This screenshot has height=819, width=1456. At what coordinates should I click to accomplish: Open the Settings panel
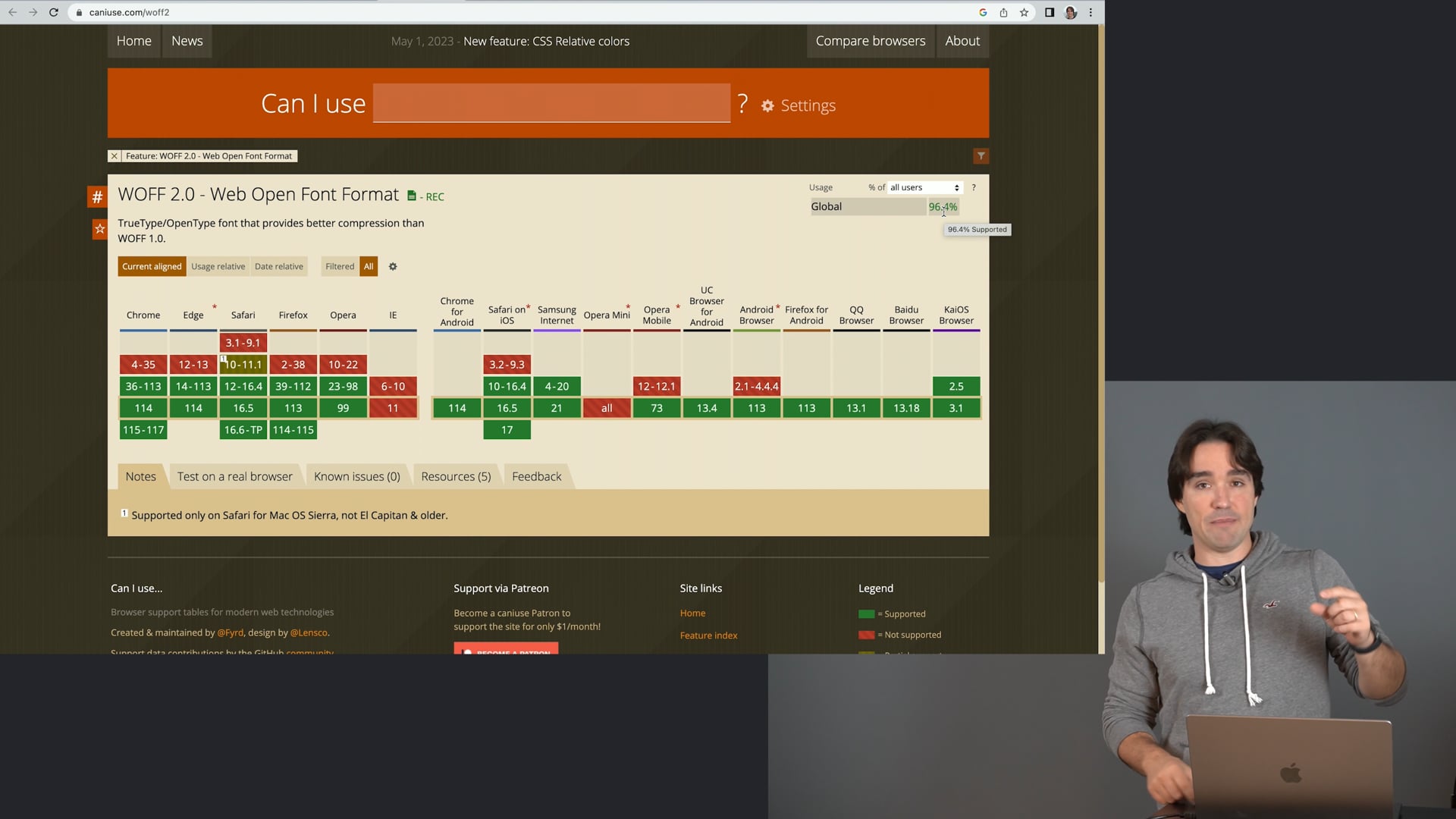[799, 105]
